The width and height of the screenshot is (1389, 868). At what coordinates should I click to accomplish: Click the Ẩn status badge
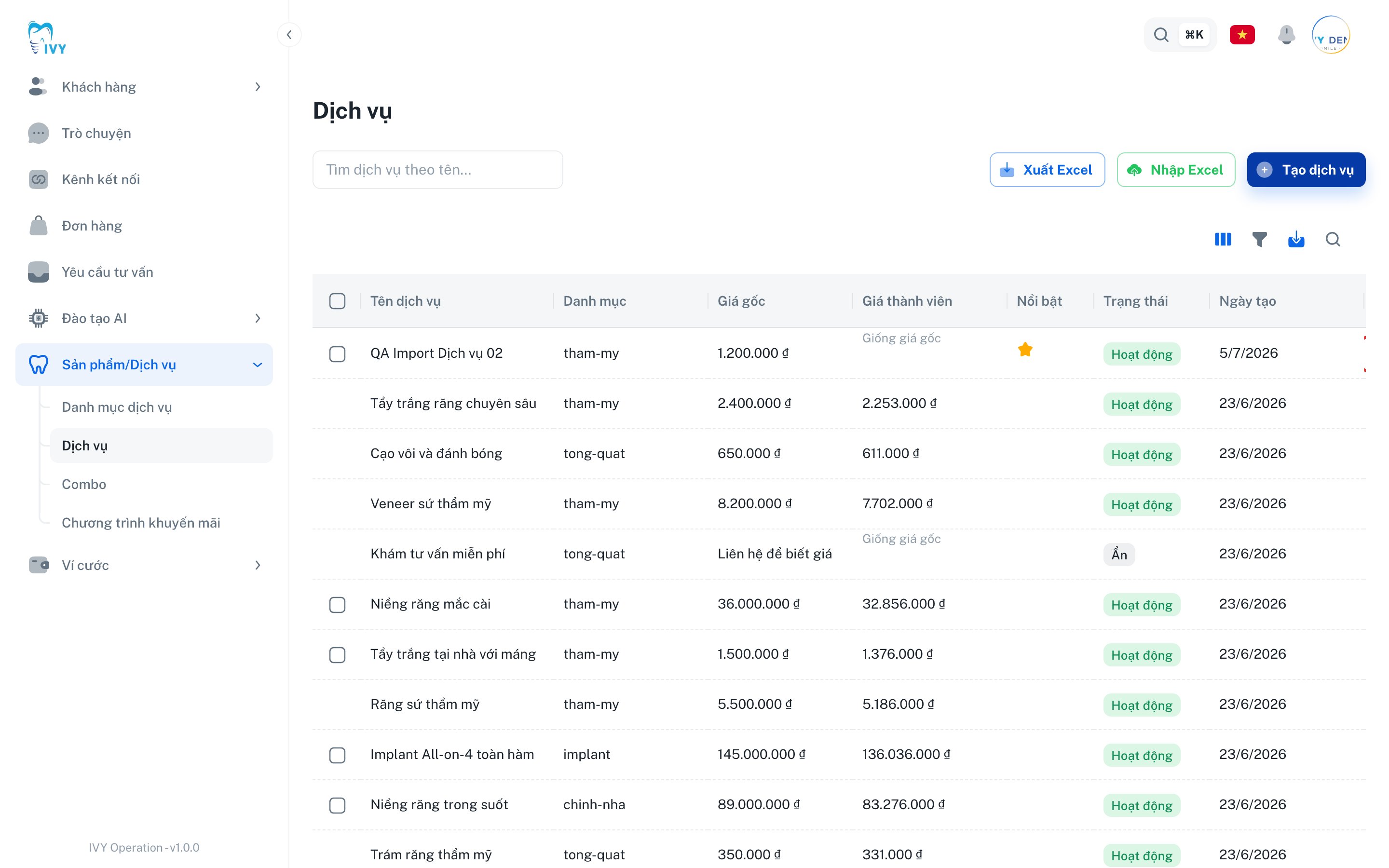pyautogui.click(x=1118, y=555)
